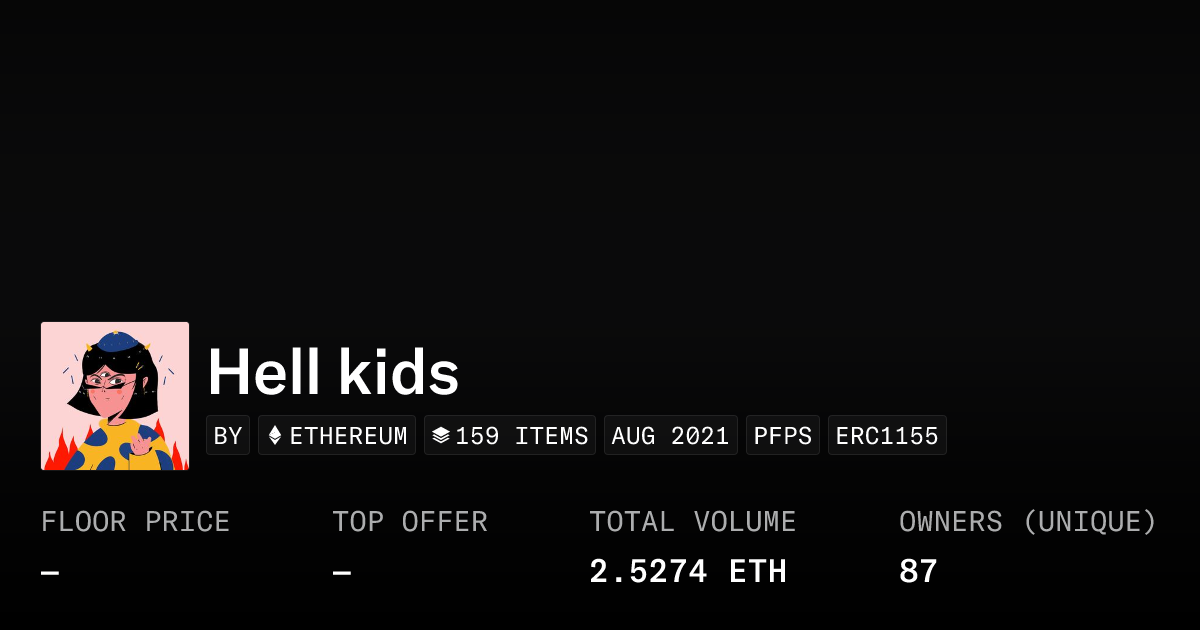Click the AUG 2021 date badge

pyautogui.click(x=670, y=436)
